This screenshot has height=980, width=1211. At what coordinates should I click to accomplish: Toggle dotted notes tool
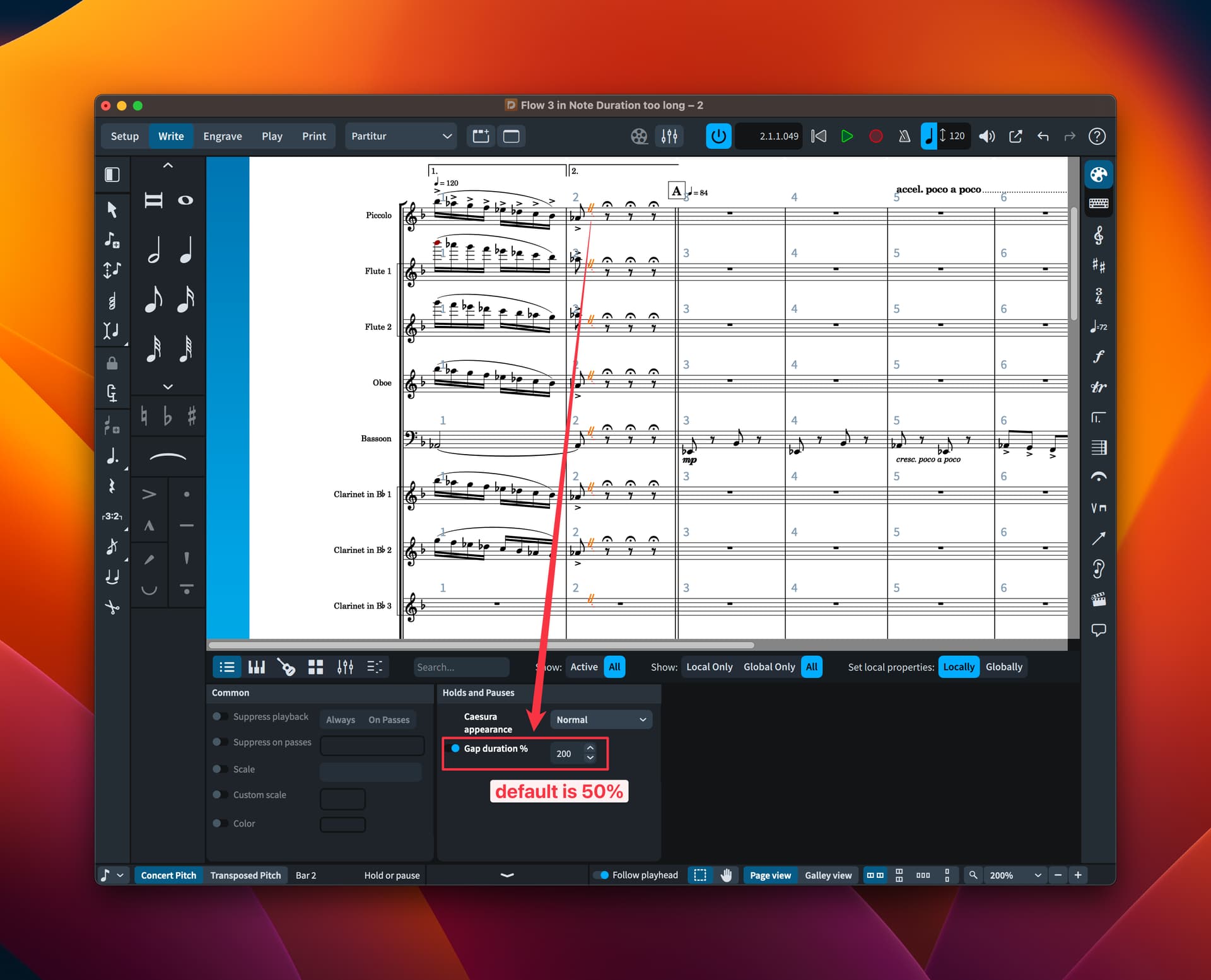click(x=112, y=457)
